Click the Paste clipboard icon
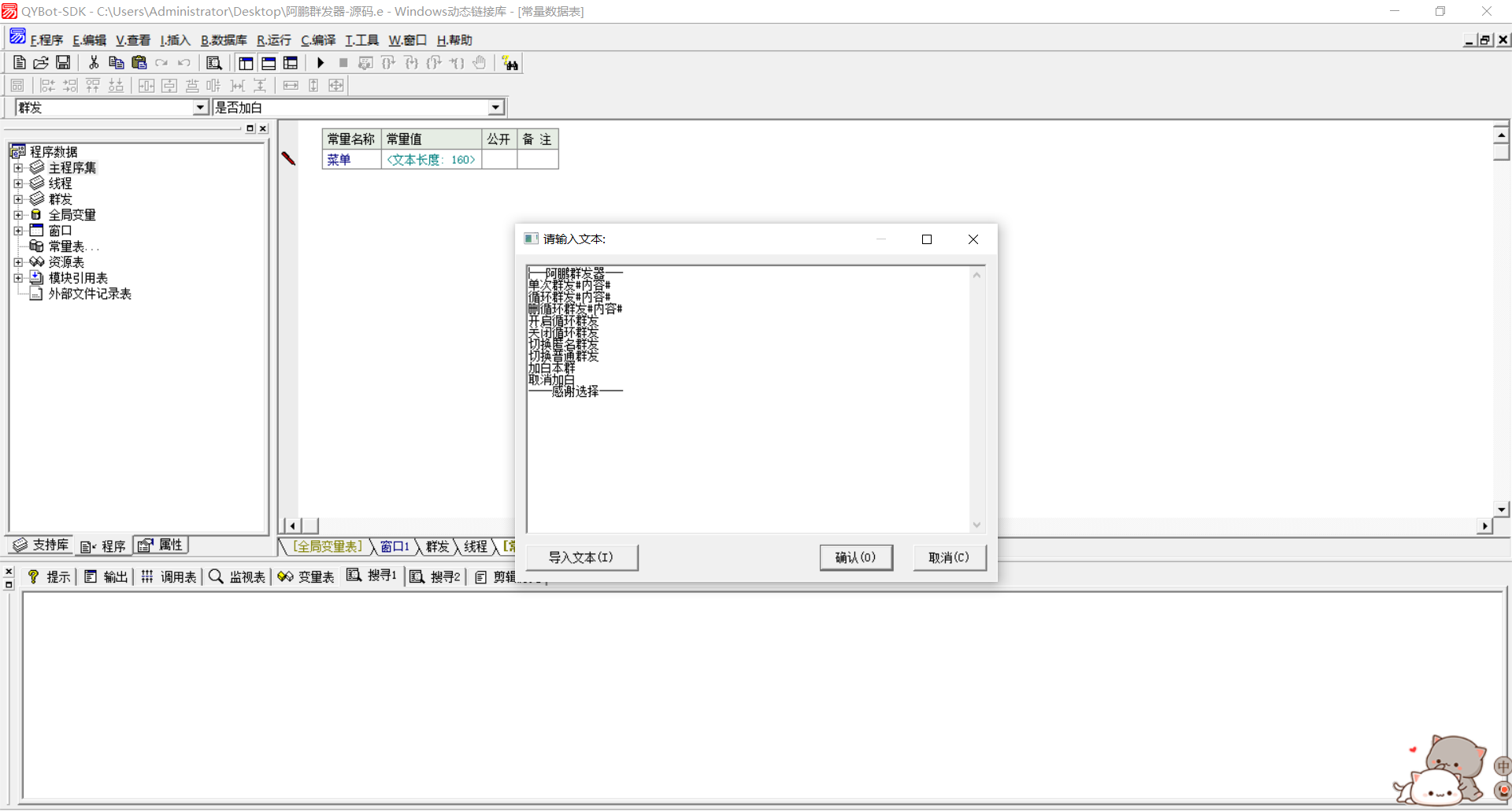The height and width of the screenshot is (811, 1512). [x=139, y=63]
